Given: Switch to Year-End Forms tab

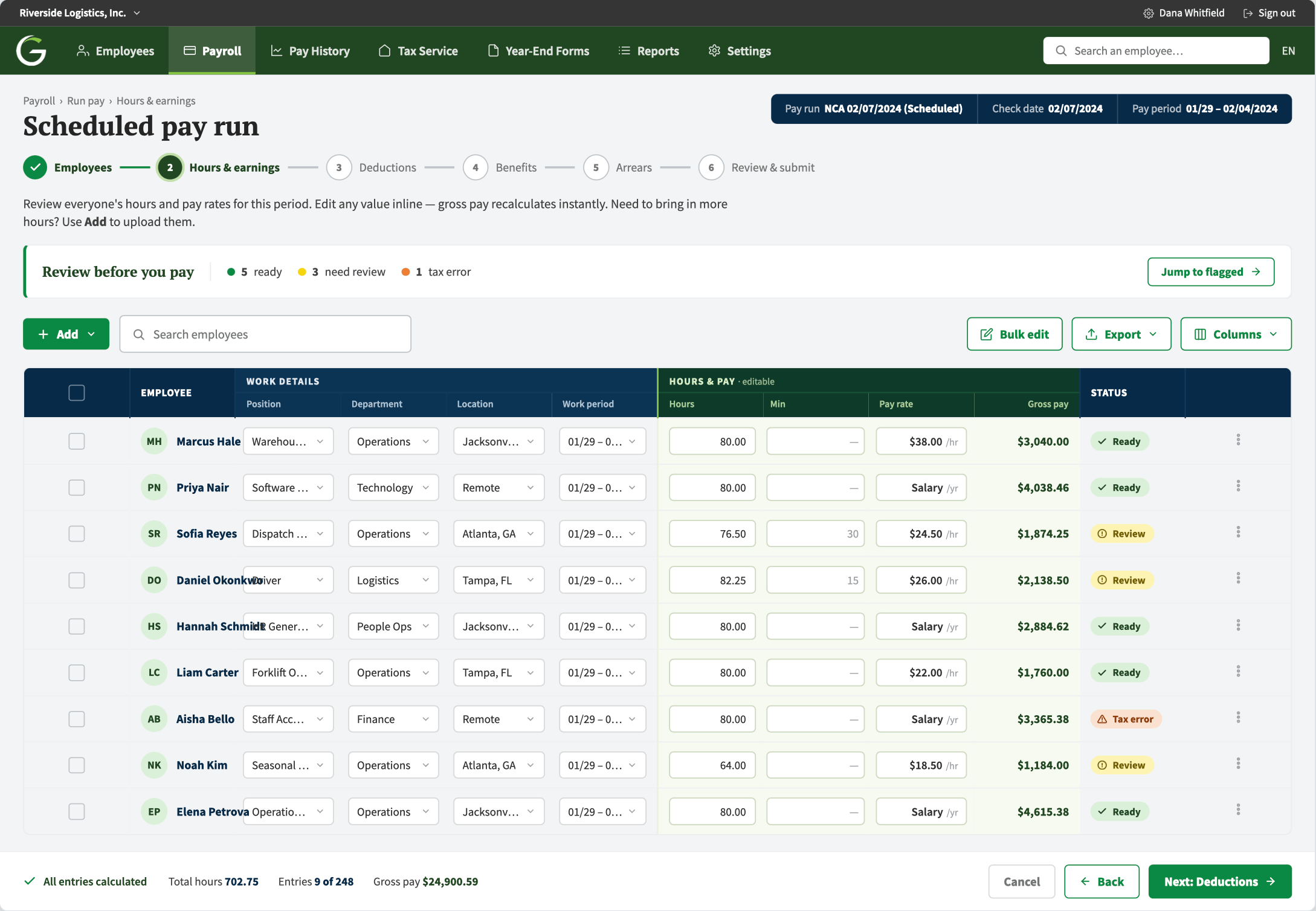Looking at the screenshot, I should pyautogui.click(x=538, y=51).
